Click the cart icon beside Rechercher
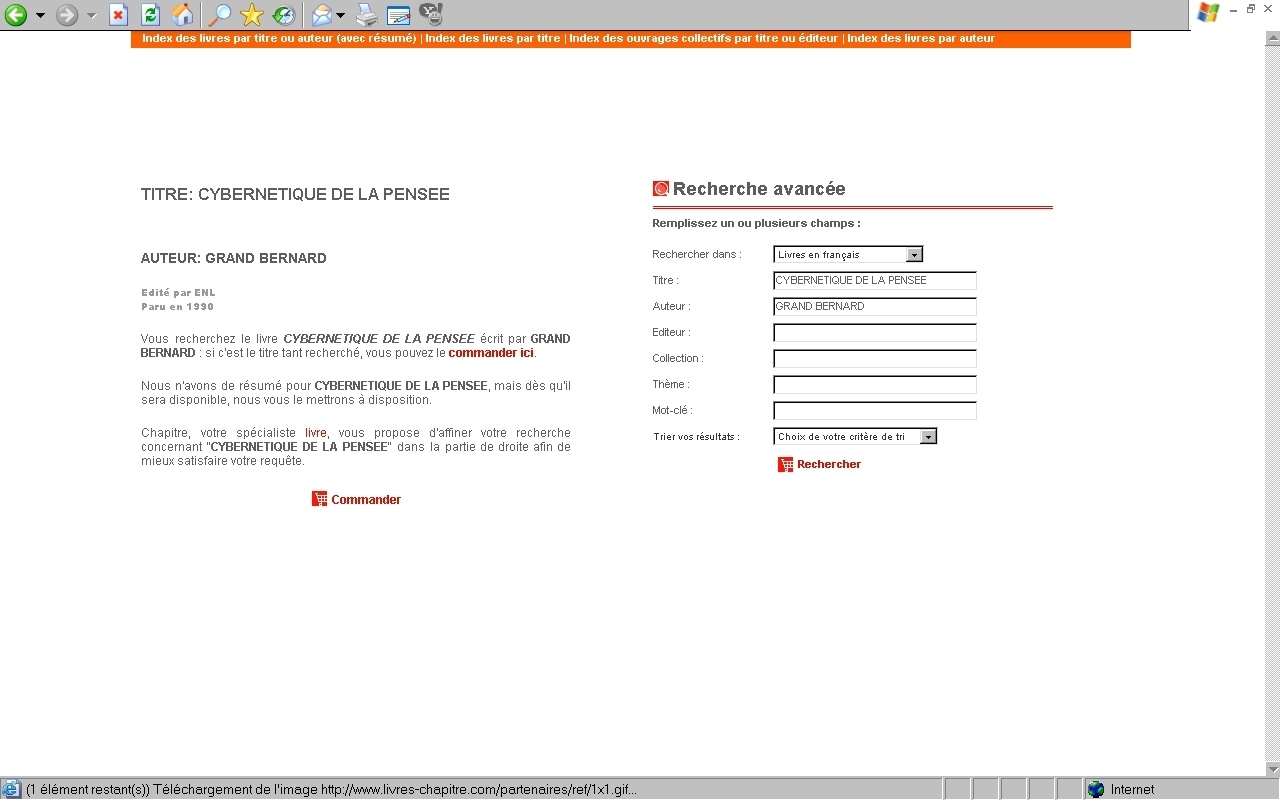This screenshot has height=800, width=1280. 786,464
